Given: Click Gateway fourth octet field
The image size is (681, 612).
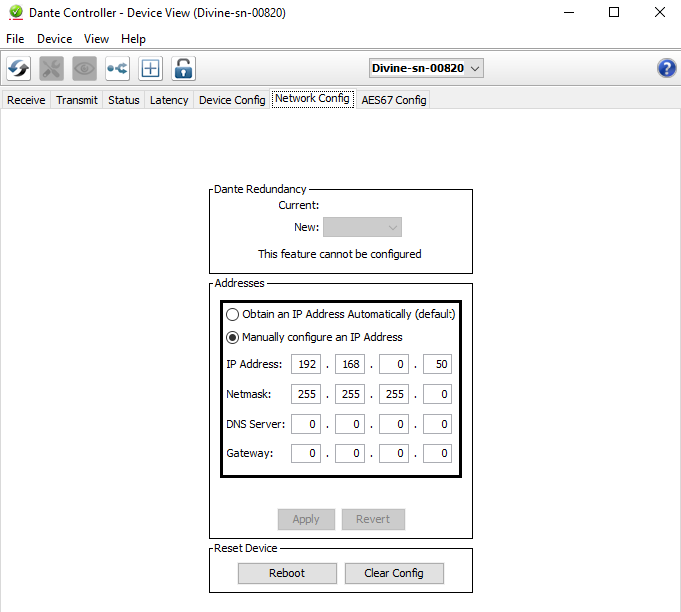Looking at the screenshot, I should (437, 453).
